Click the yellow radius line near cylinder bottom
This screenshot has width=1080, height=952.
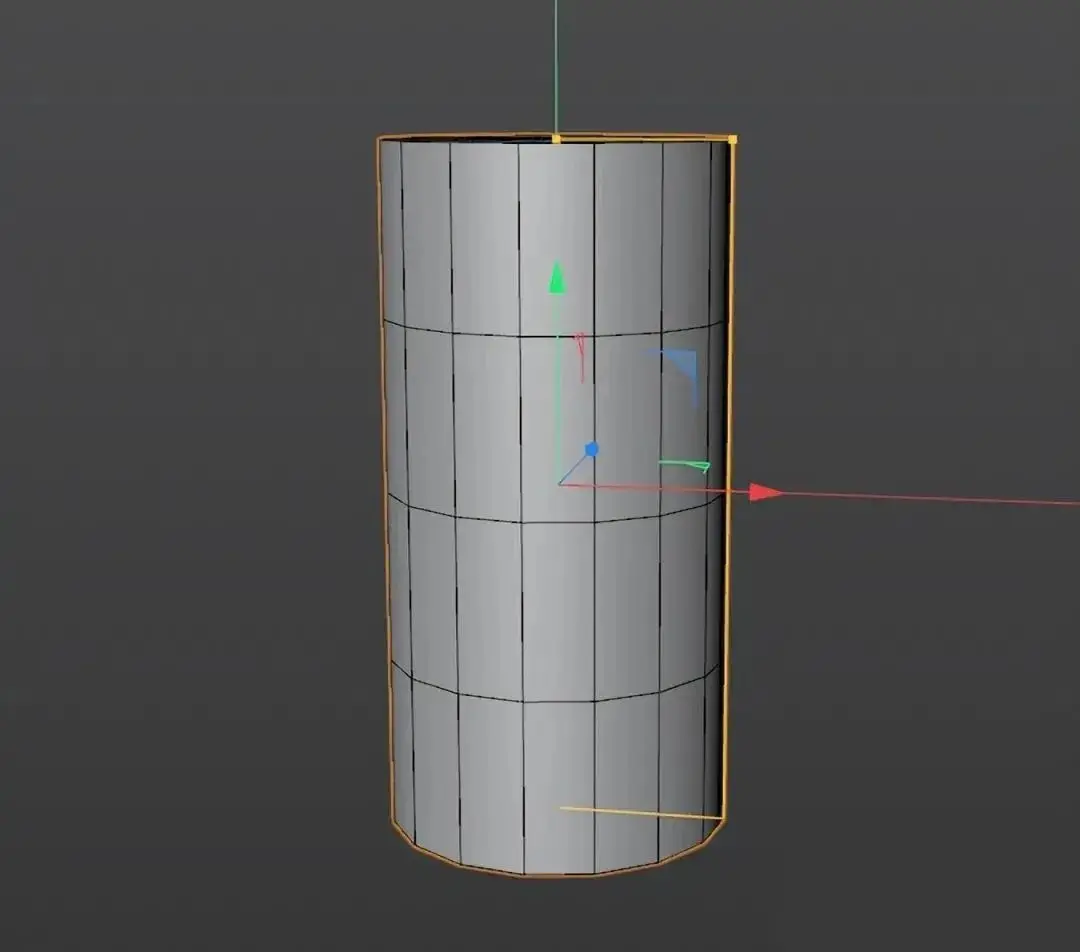click(640, 813)
